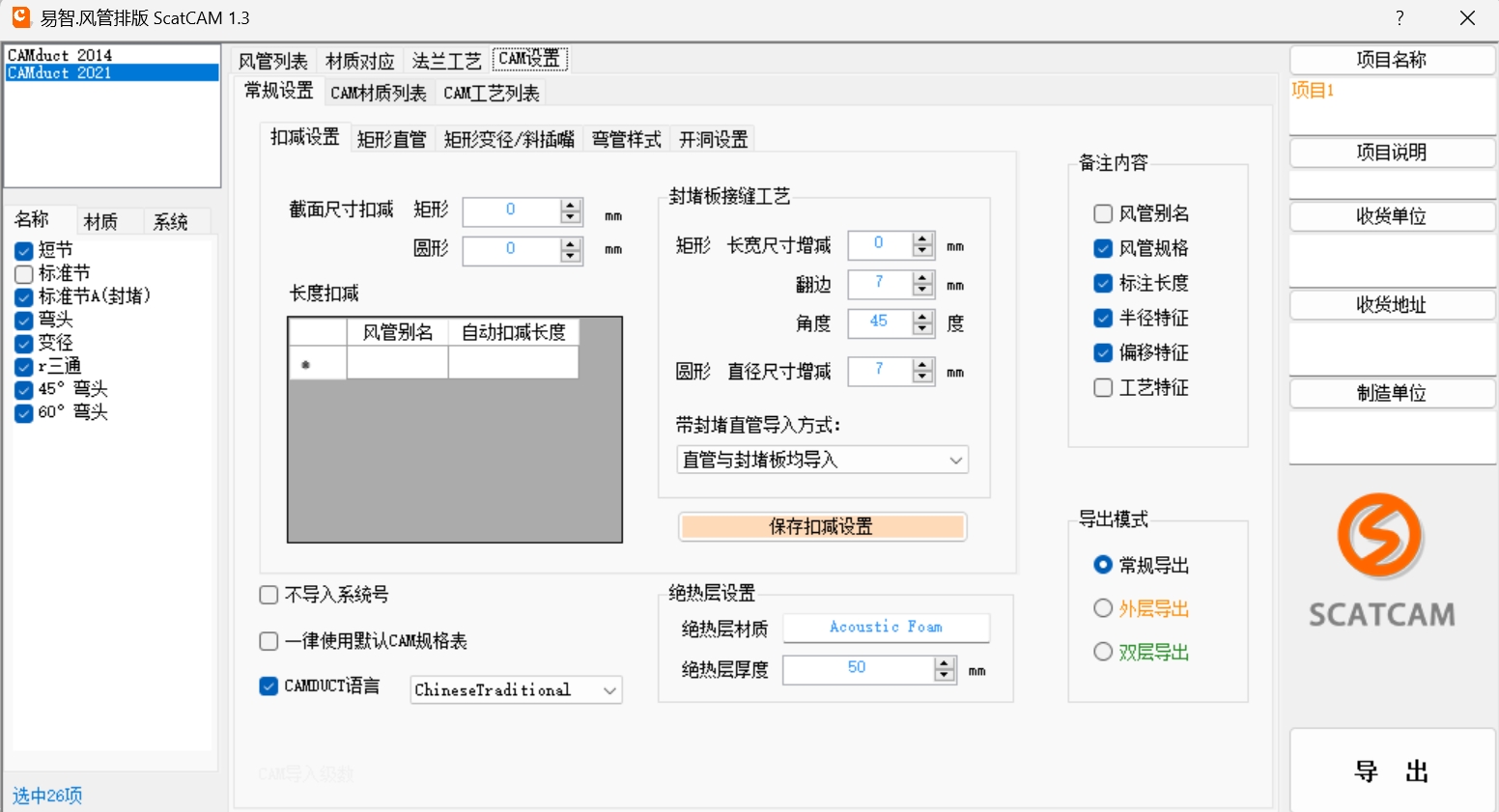Click the ScatCAM app icon in title bar
This screenshot has width=1499, height=812.
coord(20,17)
